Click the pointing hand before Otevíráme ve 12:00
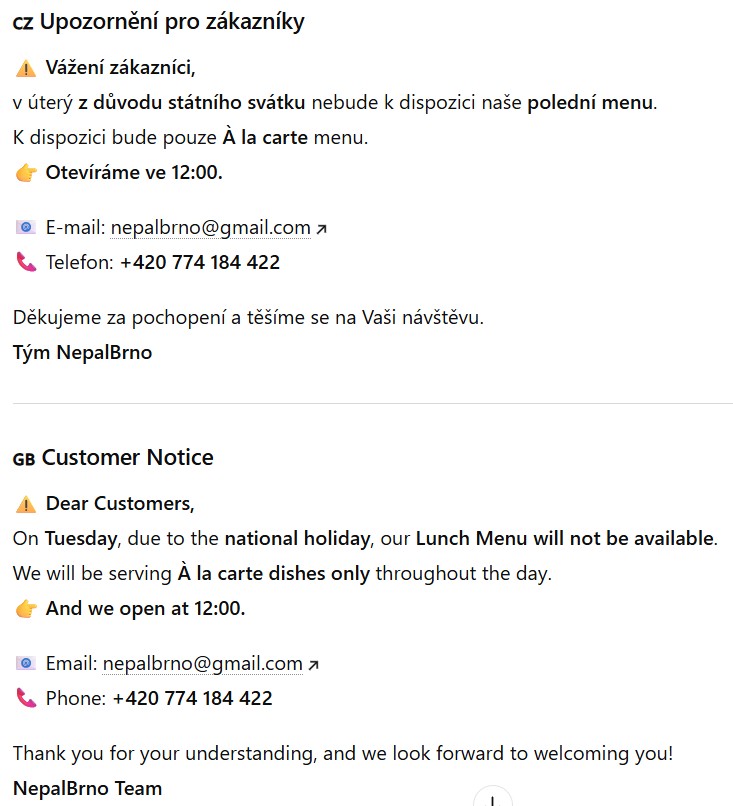 26,173
